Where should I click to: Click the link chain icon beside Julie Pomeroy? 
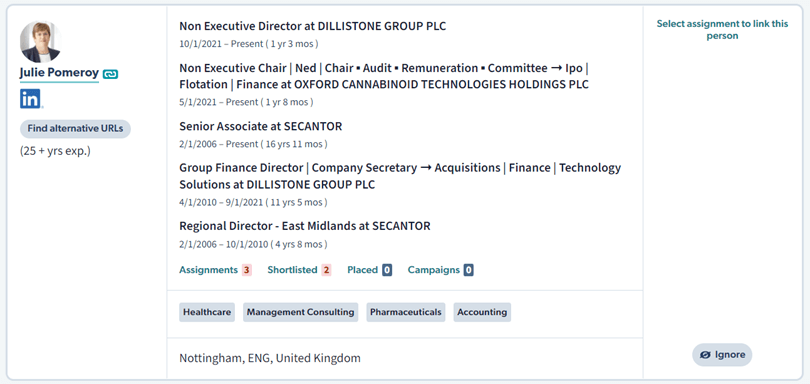[x=110, y=74]
